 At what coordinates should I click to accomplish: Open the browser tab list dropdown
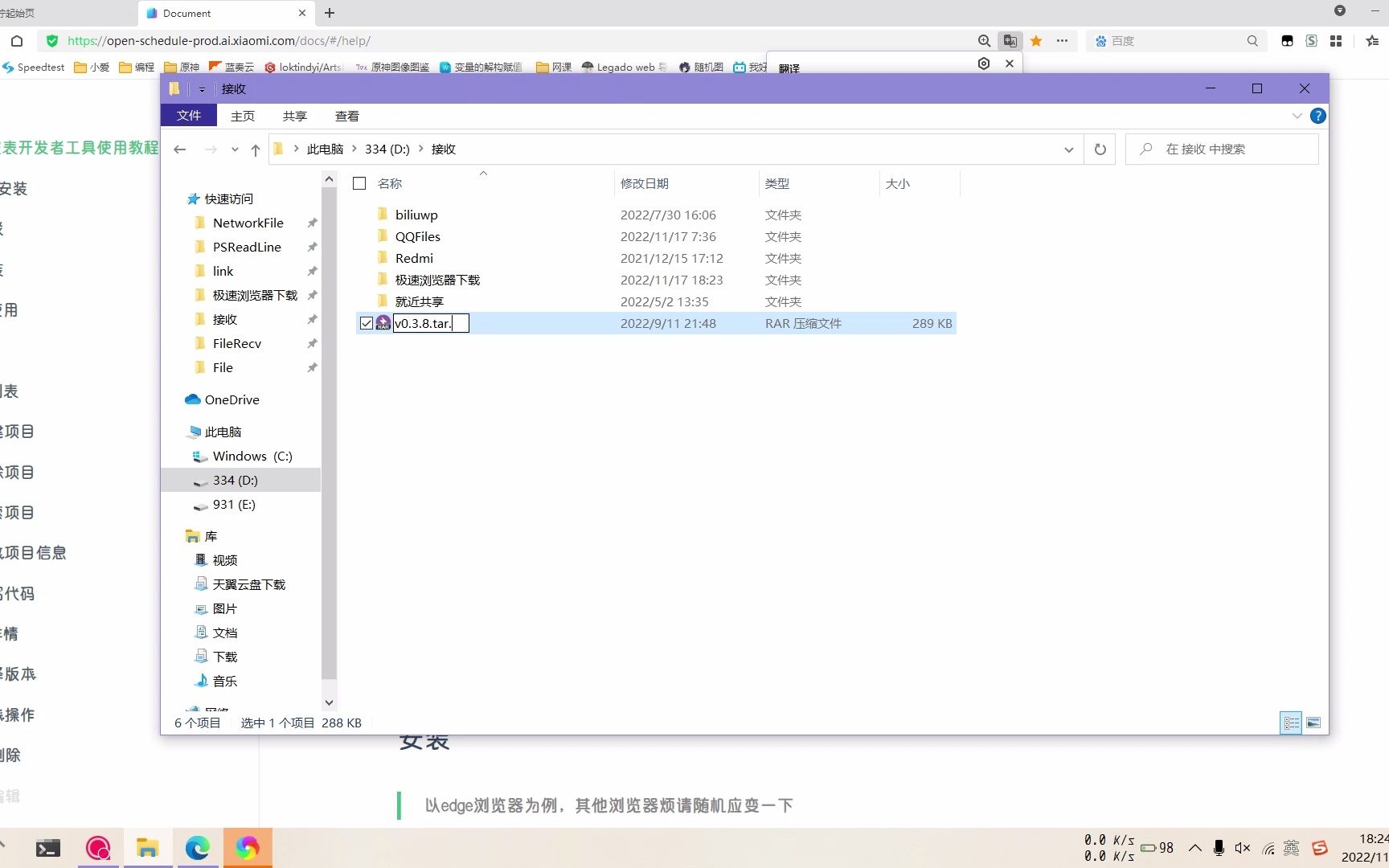click(x=1339, y=11)
